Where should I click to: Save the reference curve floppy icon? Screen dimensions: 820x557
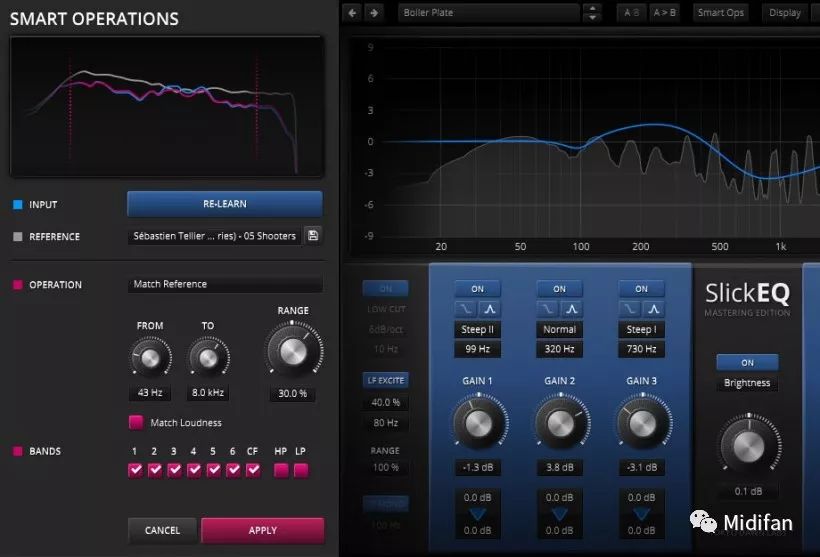point(313,235)
